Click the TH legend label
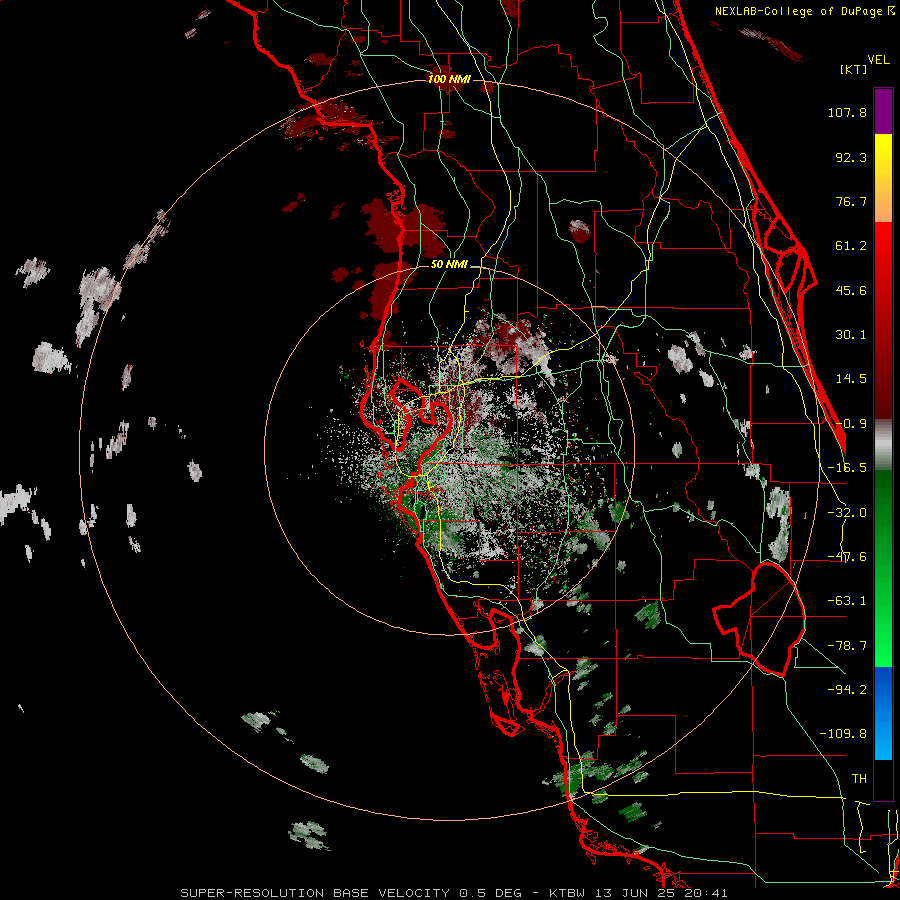This screenshot has width=900, height=900. pos(859,778)
